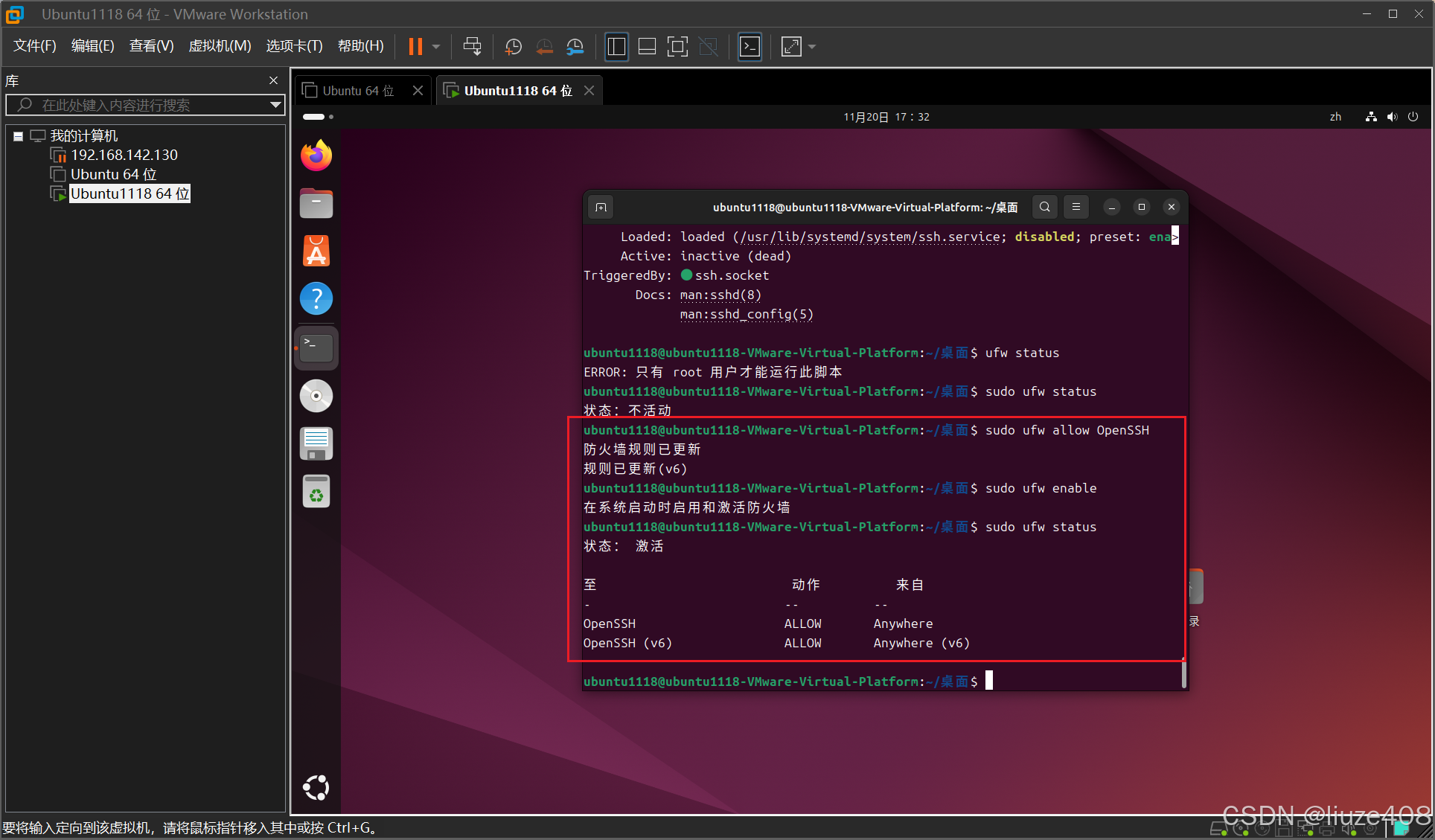This screenshot has width=1435, height=840.
Task: Pause the running virtual machine
Action: pyautogui.click(x=415, y=47)
